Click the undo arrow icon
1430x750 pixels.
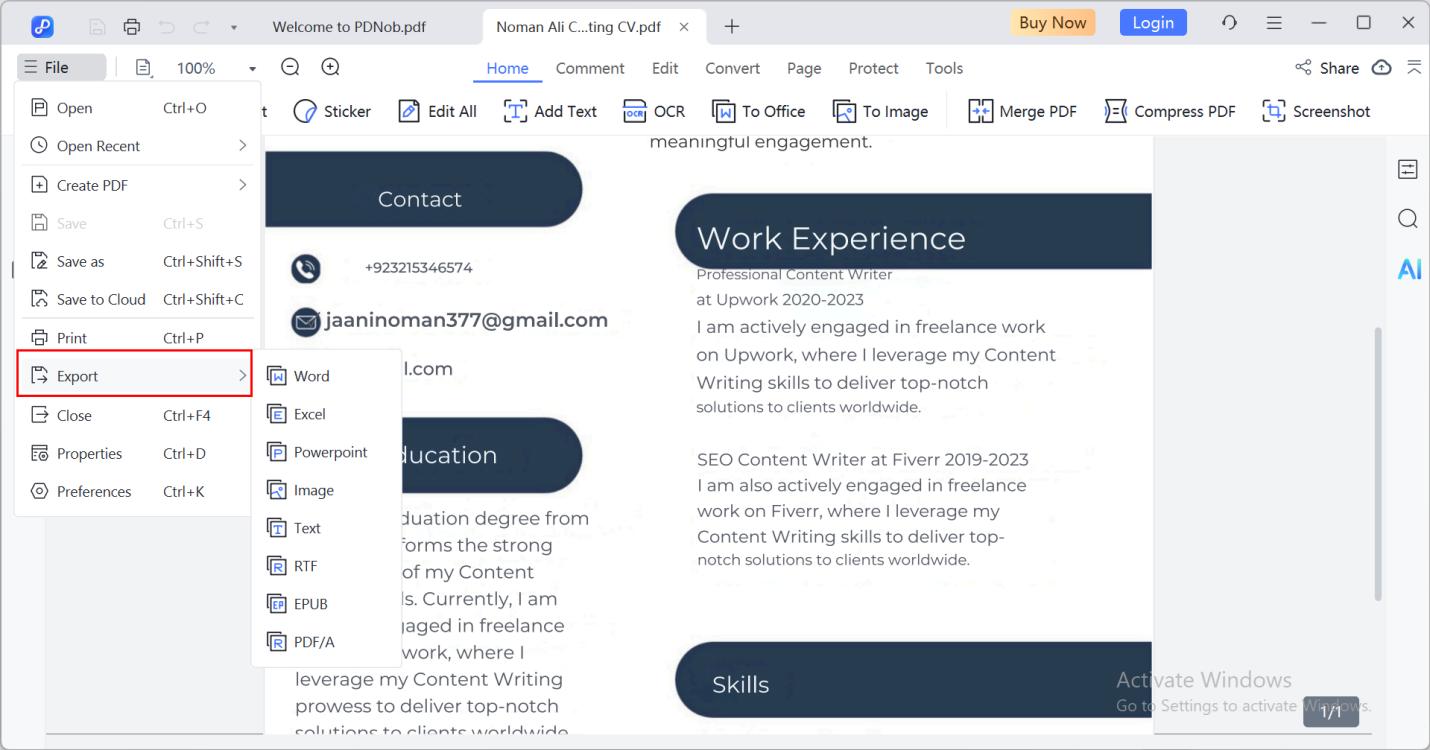click(x=165, y=27)
